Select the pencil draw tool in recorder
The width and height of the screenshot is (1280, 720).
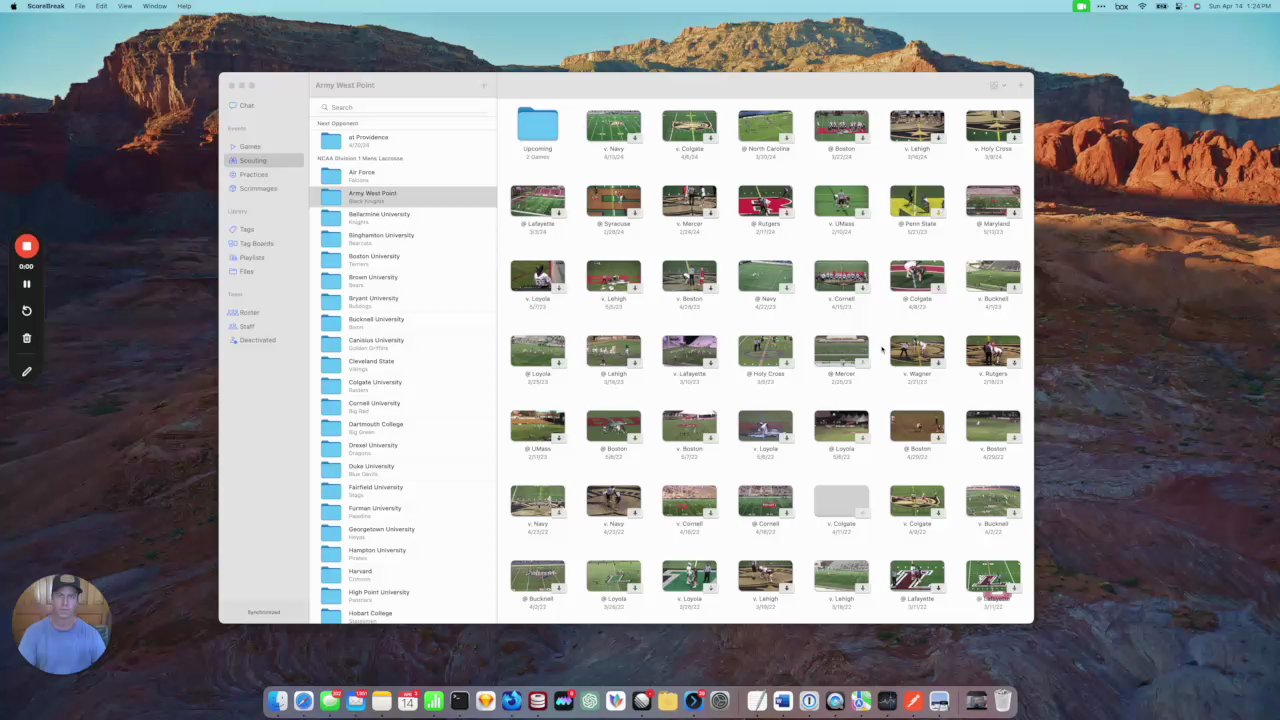(27, 372)
